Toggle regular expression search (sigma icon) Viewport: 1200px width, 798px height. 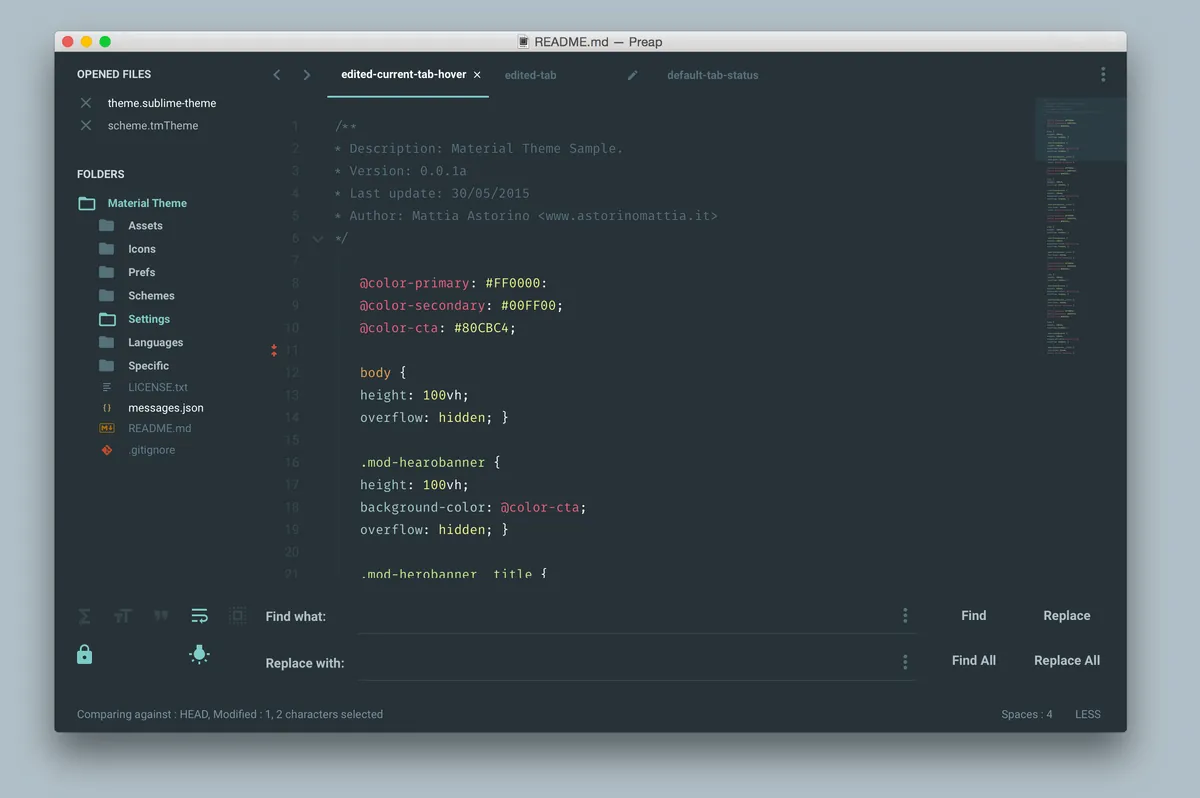[85, 616]
